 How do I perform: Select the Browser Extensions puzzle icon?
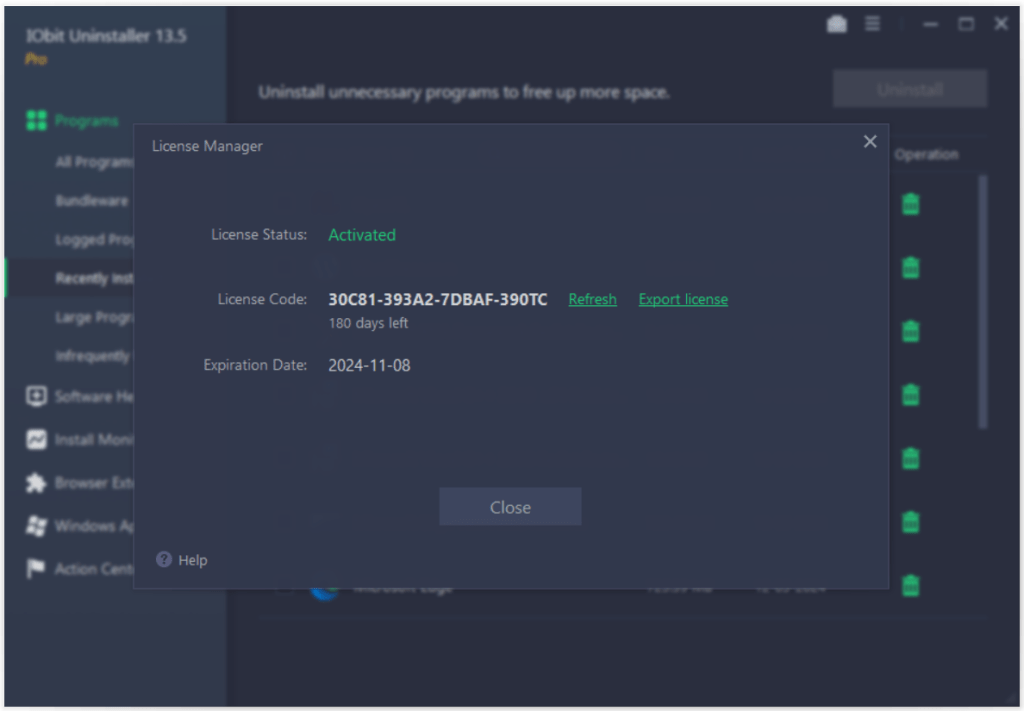coord(36,483)
